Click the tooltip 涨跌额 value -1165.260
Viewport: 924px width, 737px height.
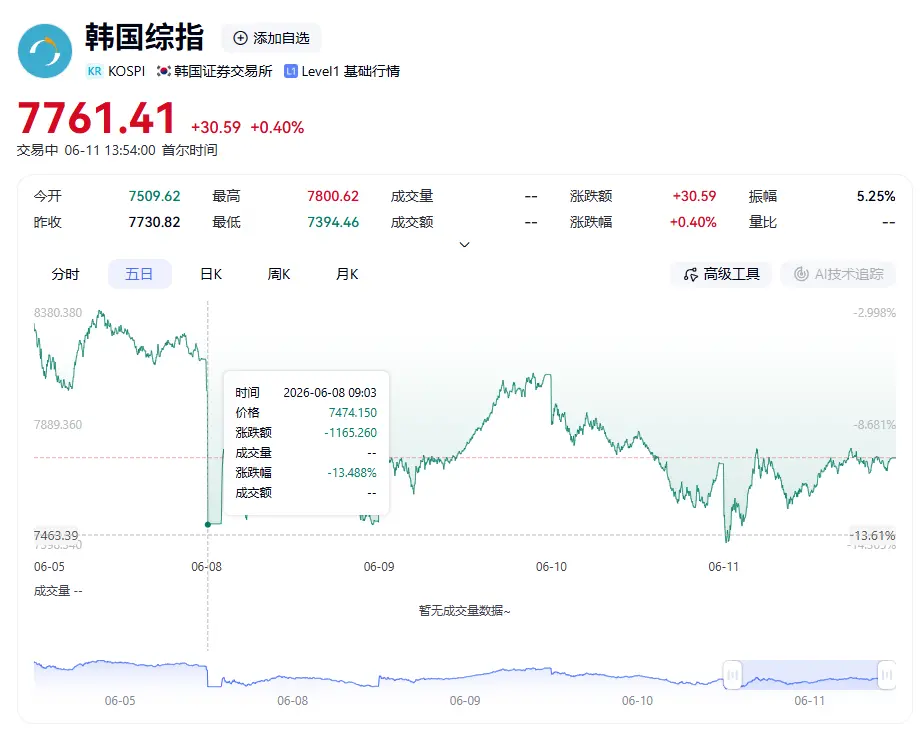pos(351,433)
